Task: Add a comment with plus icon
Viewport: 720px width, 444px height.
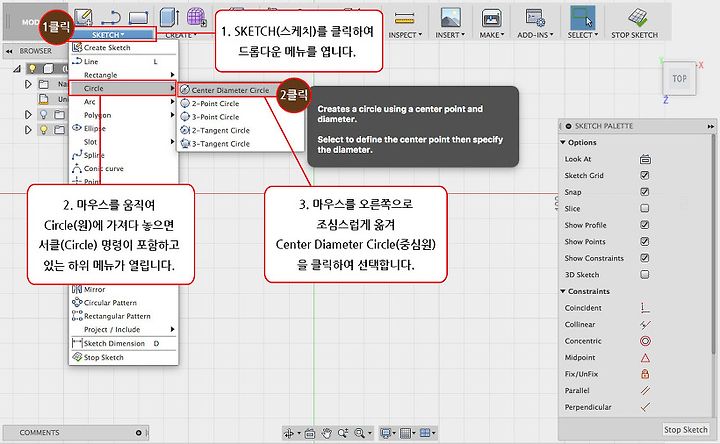Action: 139,433
